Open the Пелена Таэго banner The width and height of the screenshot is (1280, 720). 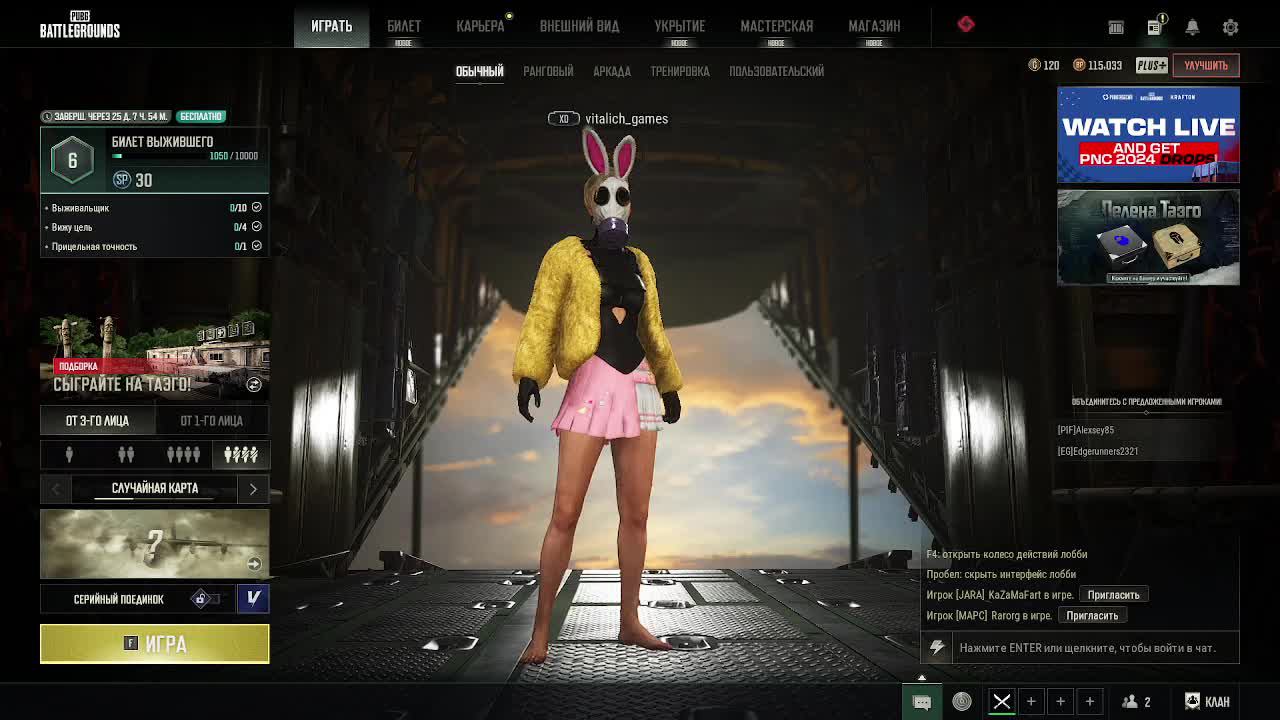pyautogui.click(x=1148, y=238)
